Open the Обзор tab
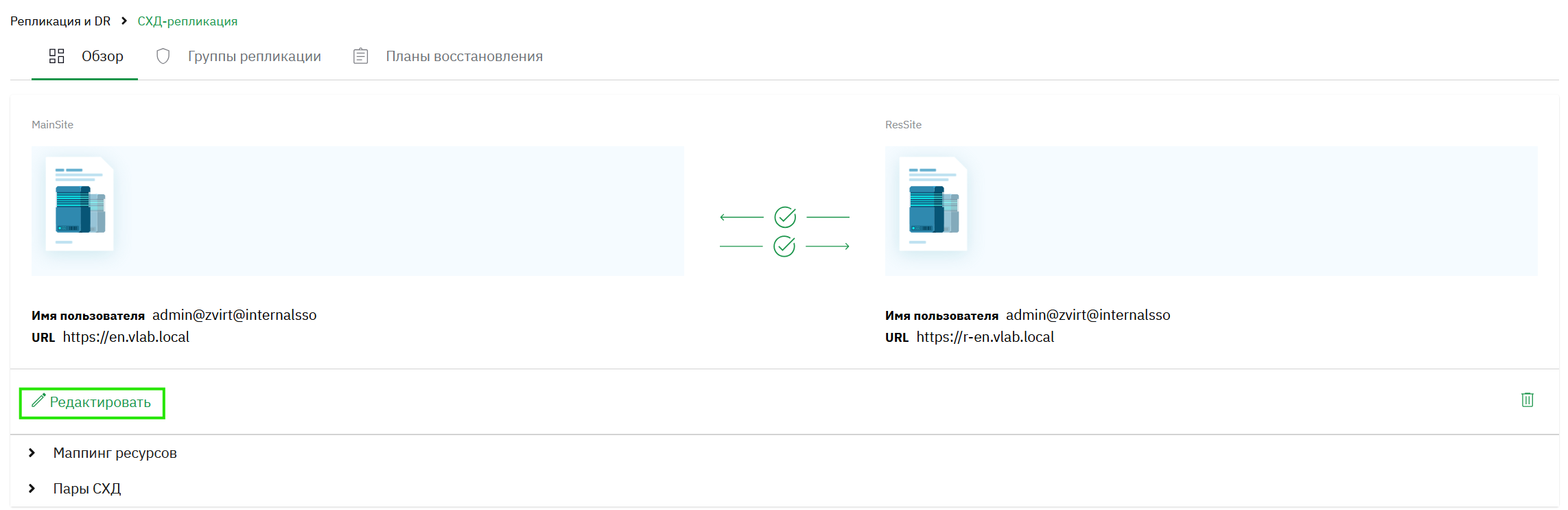 point(85,56)
